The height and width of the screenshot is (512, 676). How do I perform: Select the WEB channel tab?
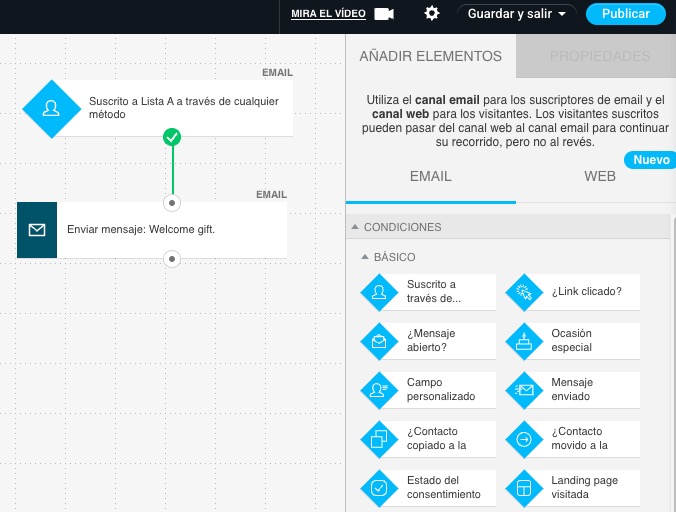pyautogui.click(x=600, y=176)
